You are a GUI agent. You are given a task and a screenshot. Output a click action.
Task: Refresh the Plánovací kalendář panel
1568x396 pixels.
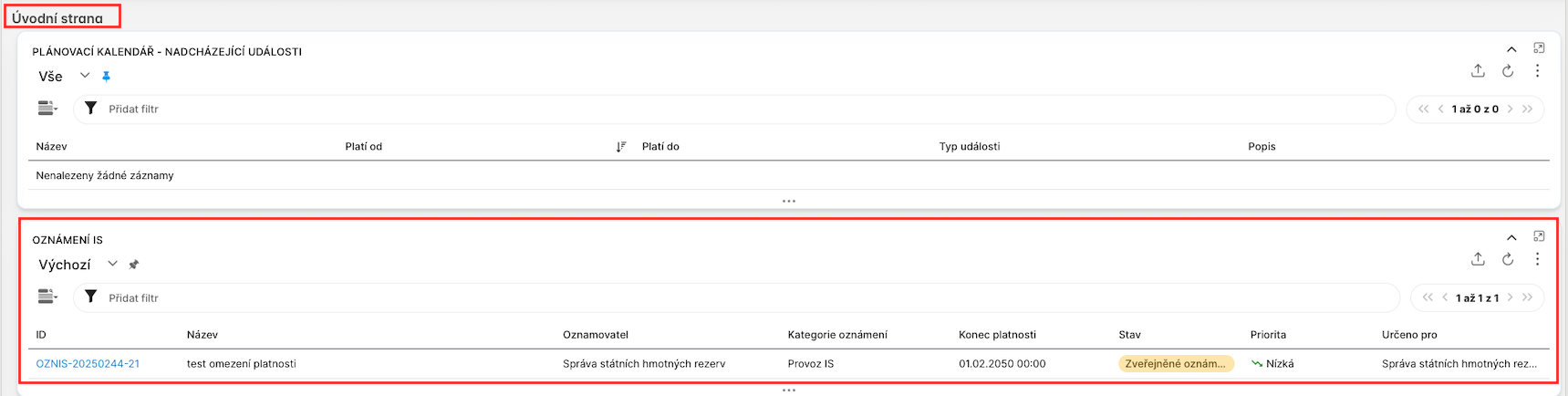tap(1508, 71)
